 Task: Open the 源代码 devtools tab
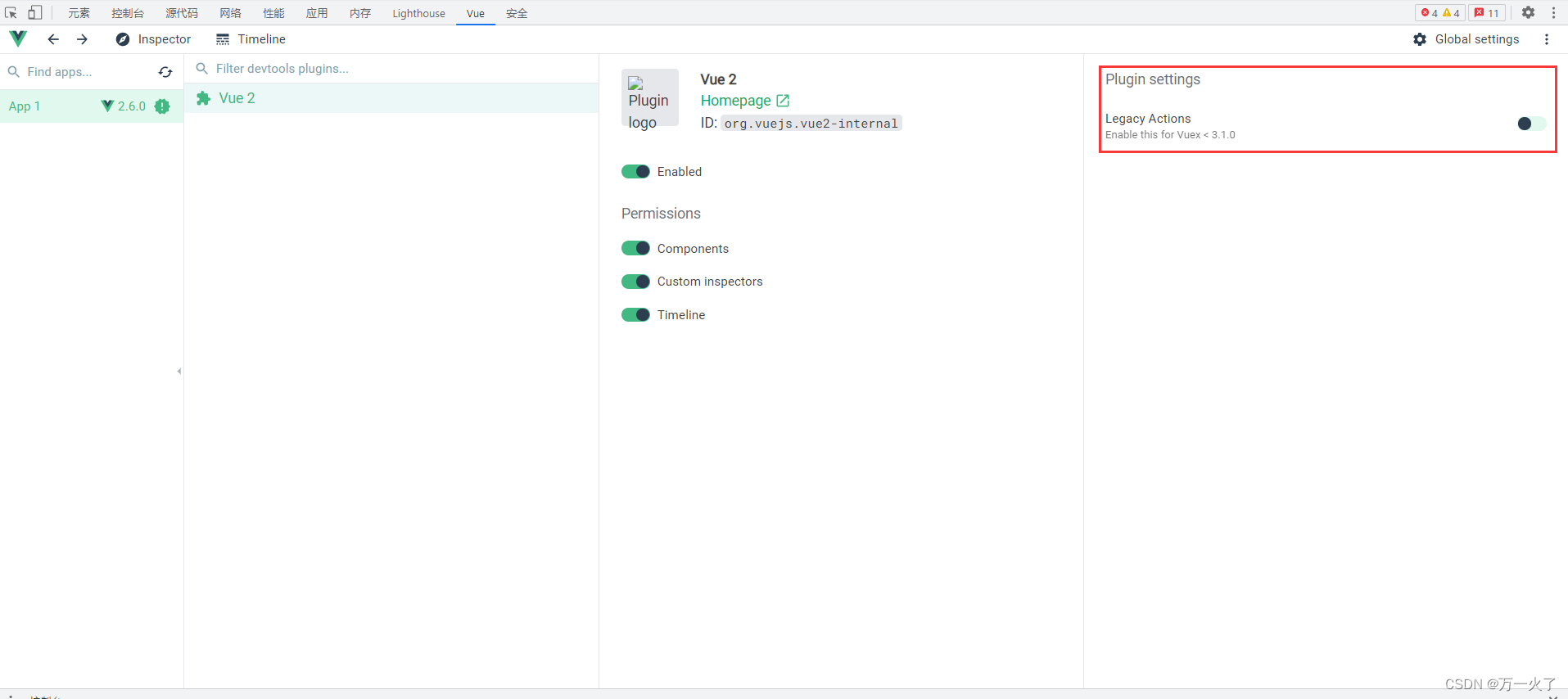pos(182,13)
